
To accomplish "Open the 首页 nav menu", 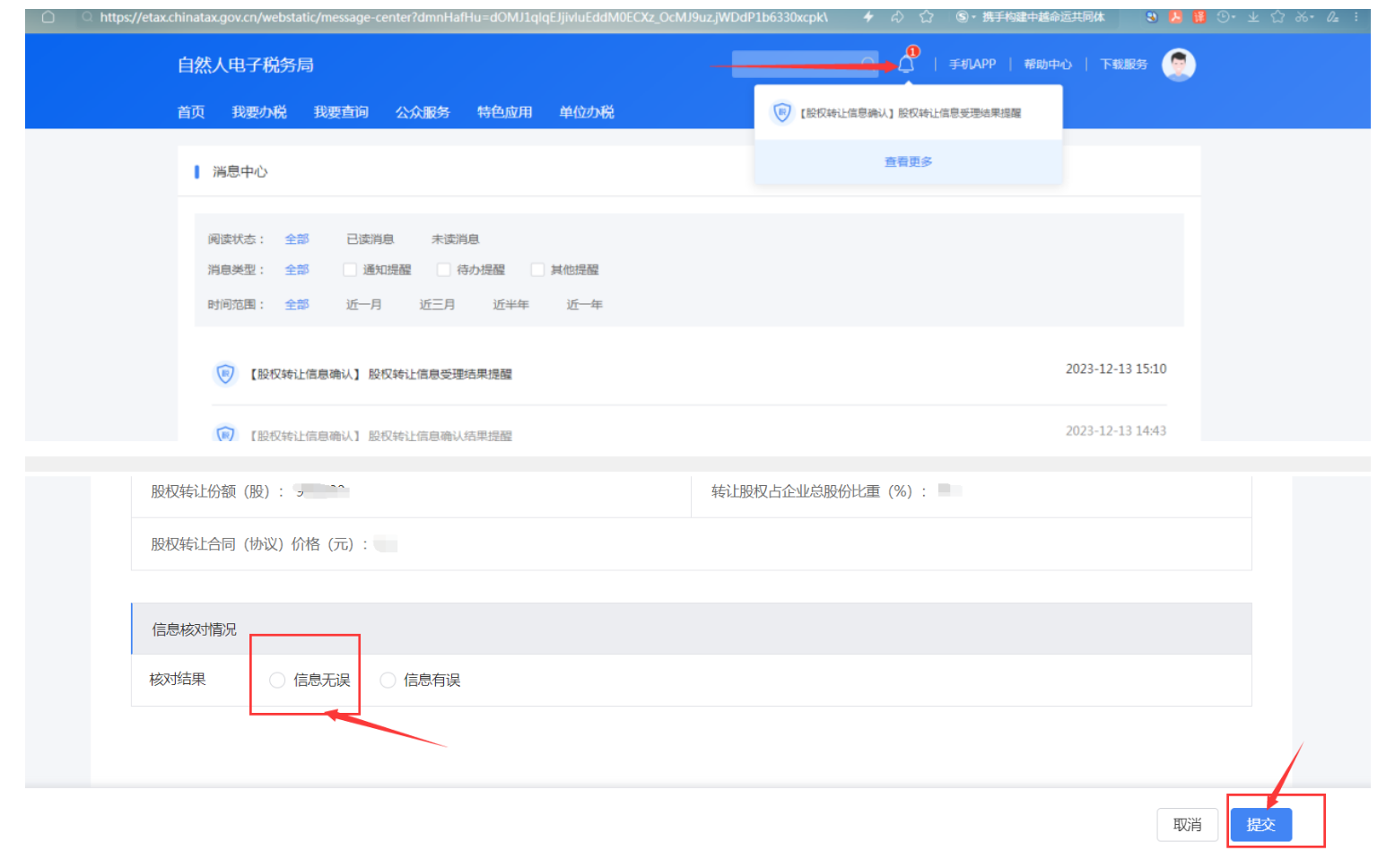I will coord(191,112).
